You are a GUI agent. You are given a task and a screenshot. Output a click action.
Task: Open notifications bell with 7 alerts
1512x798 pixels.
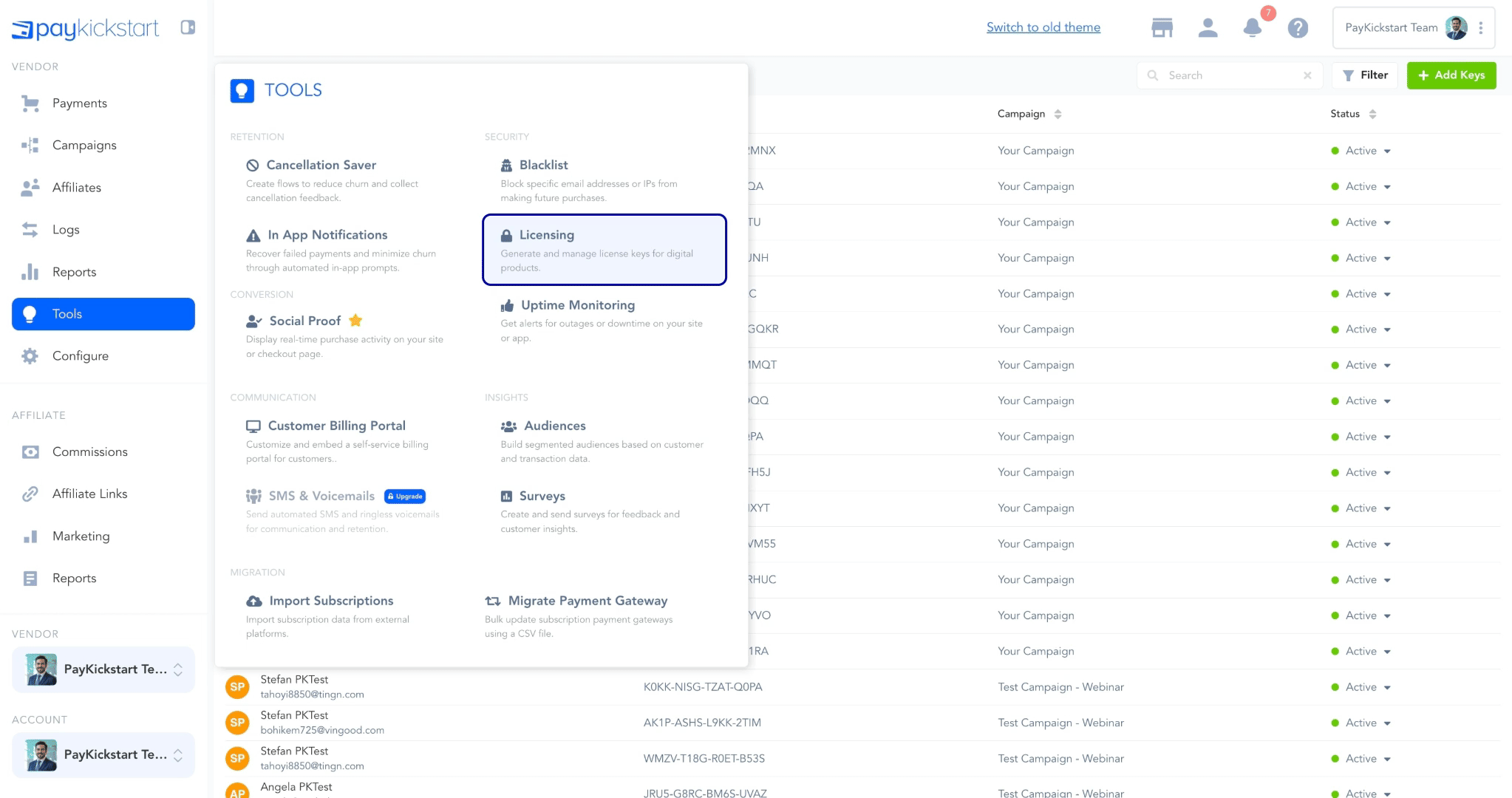coord(1253,28)
